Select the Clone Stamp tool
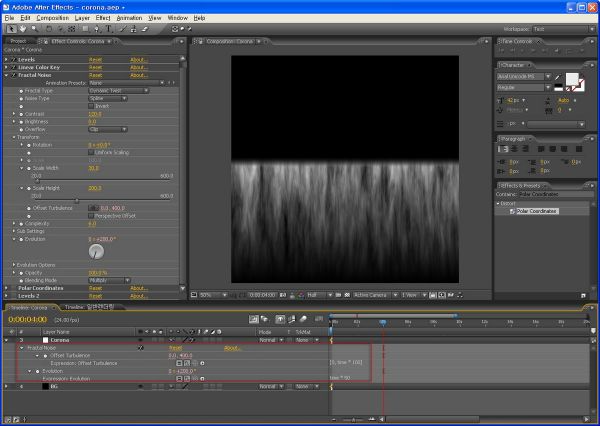Image resolution: width=600 pixels, height=426 pixels. click(133, 29)
